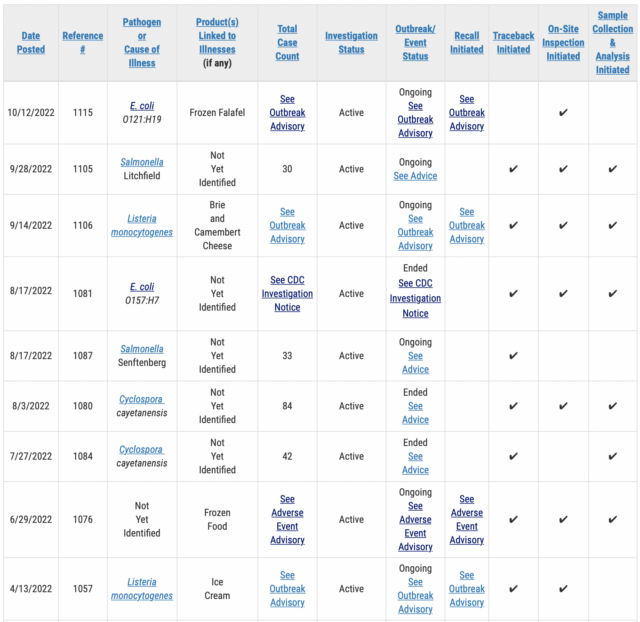Open outbreak status advisory for row 1106

pos(415,232)
